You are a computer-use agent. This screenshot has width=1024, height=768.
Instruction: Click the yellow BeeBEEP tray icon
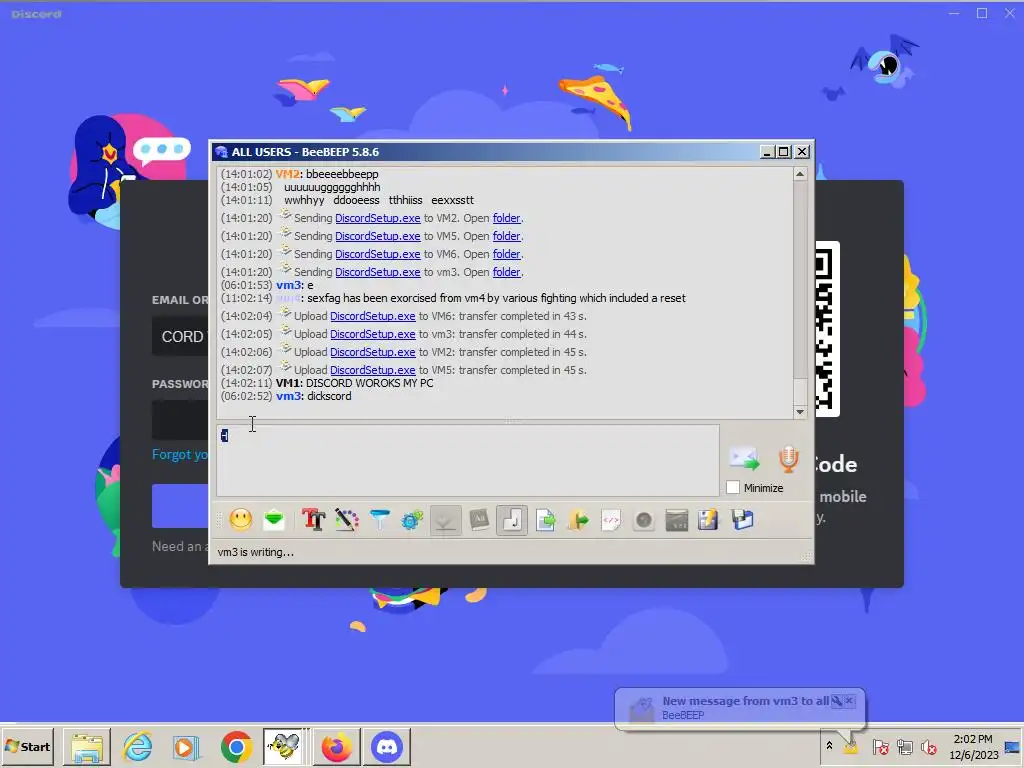click(x=851, y=746)
